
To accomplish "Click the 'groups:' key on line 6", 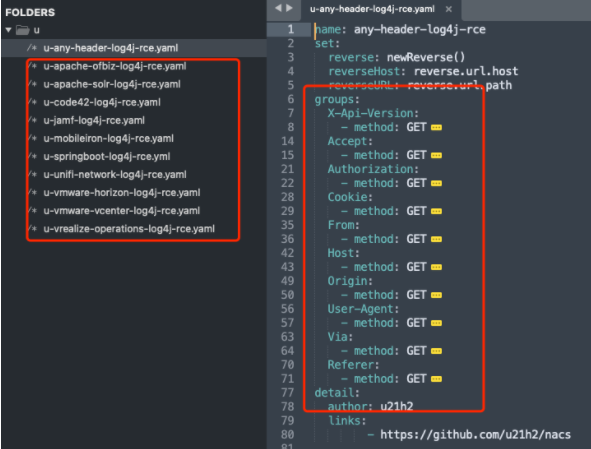I will (337, 100).
